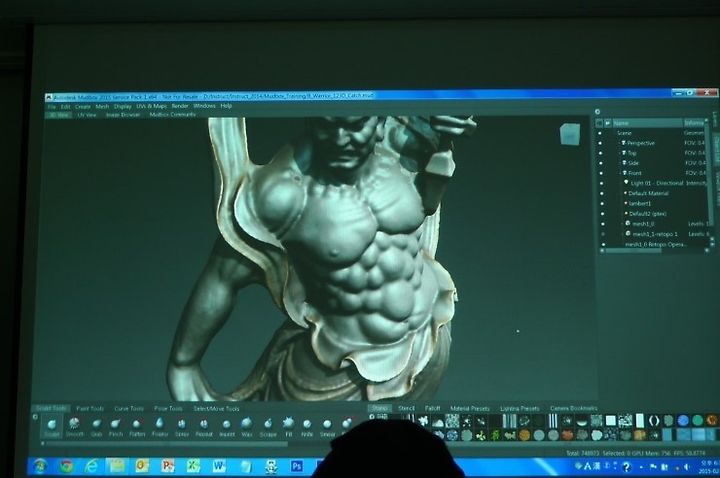Pick the blue circle stamp
The width and height of the screenshot is (720, 478).
(x=683, y=420)
